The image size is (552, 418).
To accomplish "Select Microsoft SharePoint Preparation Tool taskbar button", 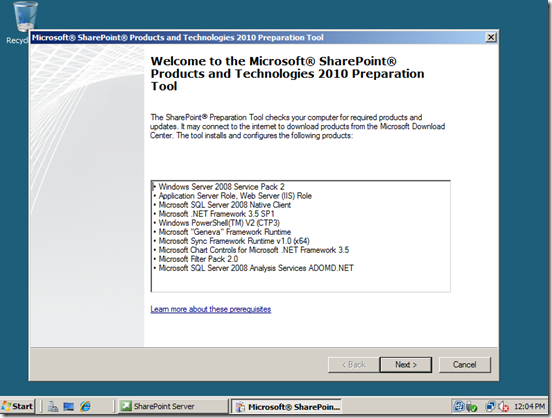I will (x=287, y=407).
